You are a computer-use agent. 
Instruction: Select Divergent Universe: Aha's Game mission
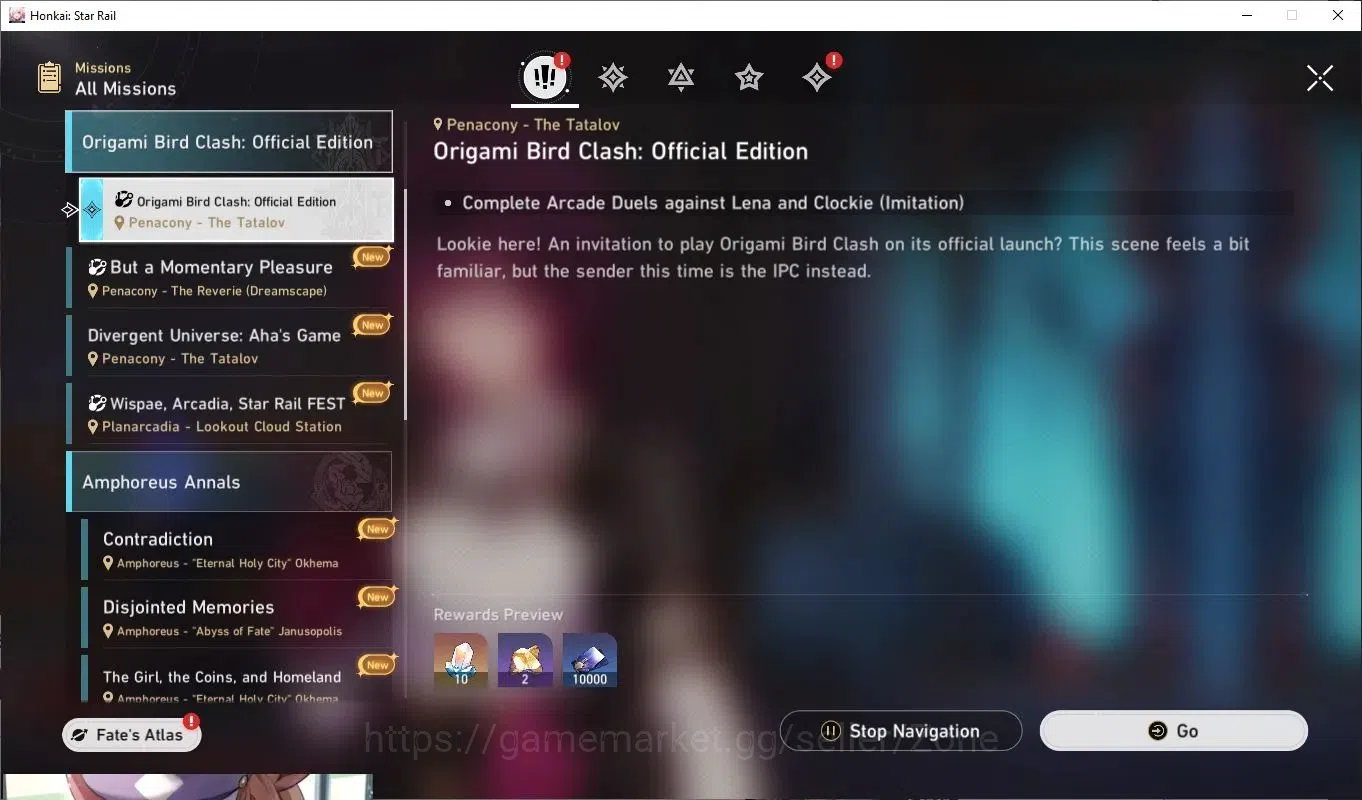[x=229, y=346]
